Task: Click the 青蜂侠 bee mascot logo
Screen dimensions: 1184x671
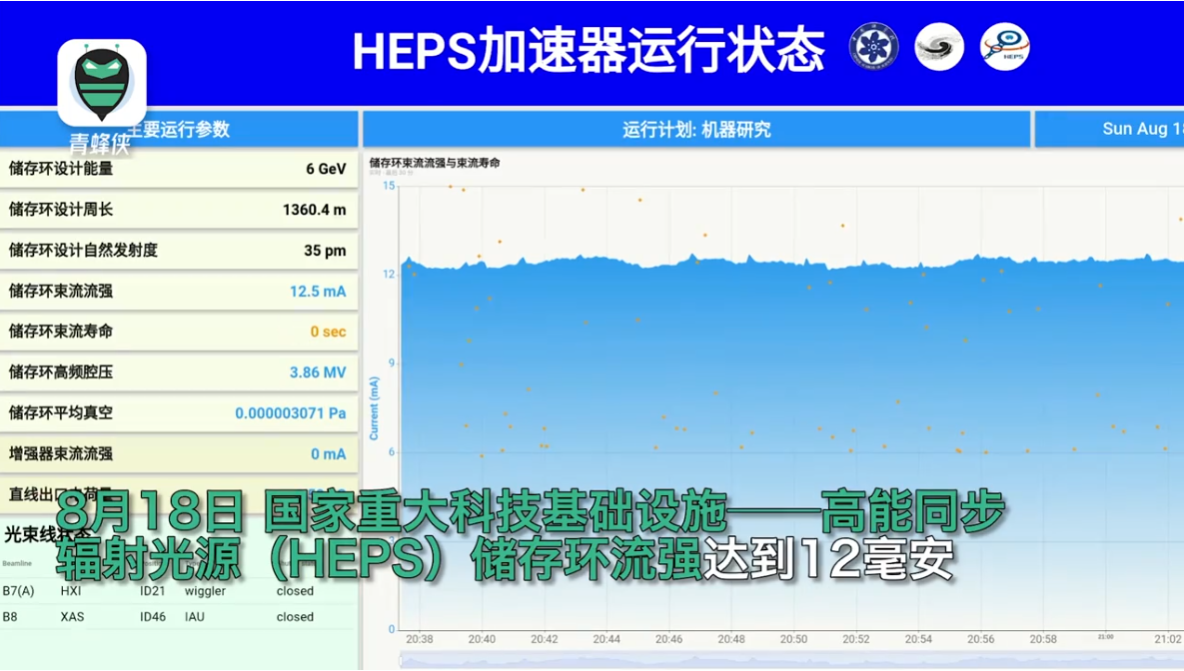Action: pyautogui.click(x=101, y=84)
